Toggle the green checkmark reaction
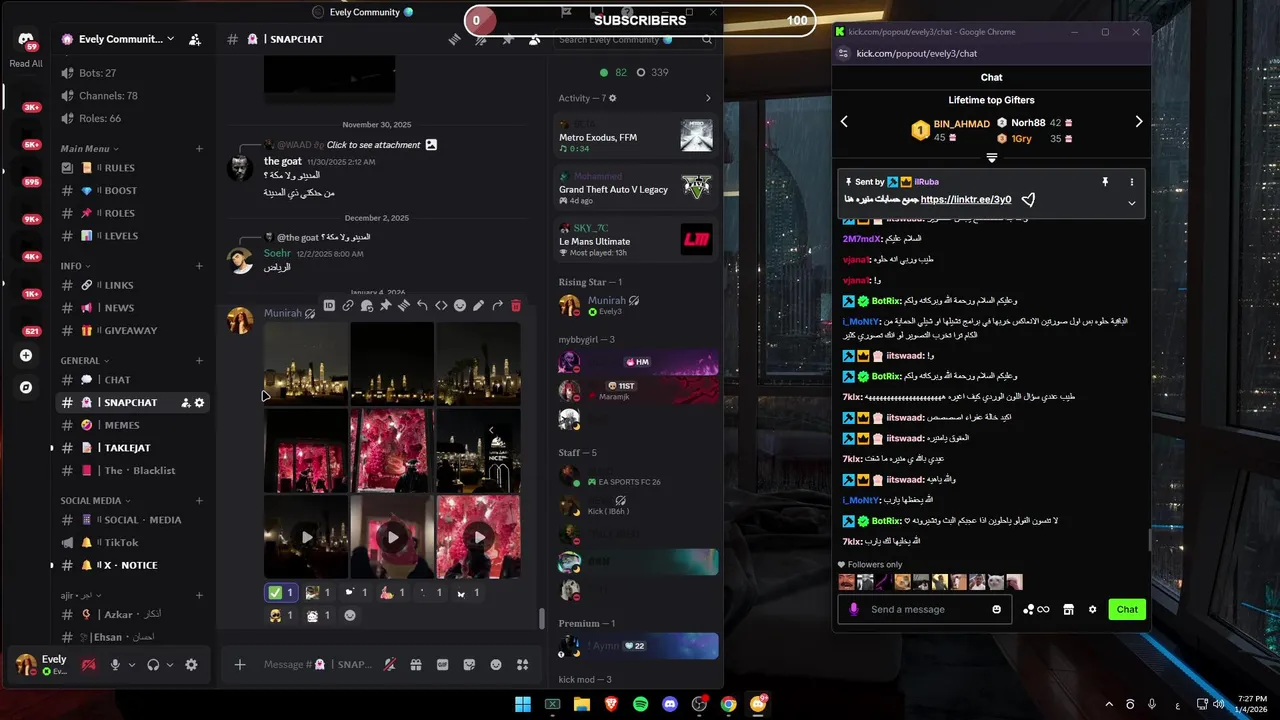This screenshot has height=720, width=1280. coord(281,592)
